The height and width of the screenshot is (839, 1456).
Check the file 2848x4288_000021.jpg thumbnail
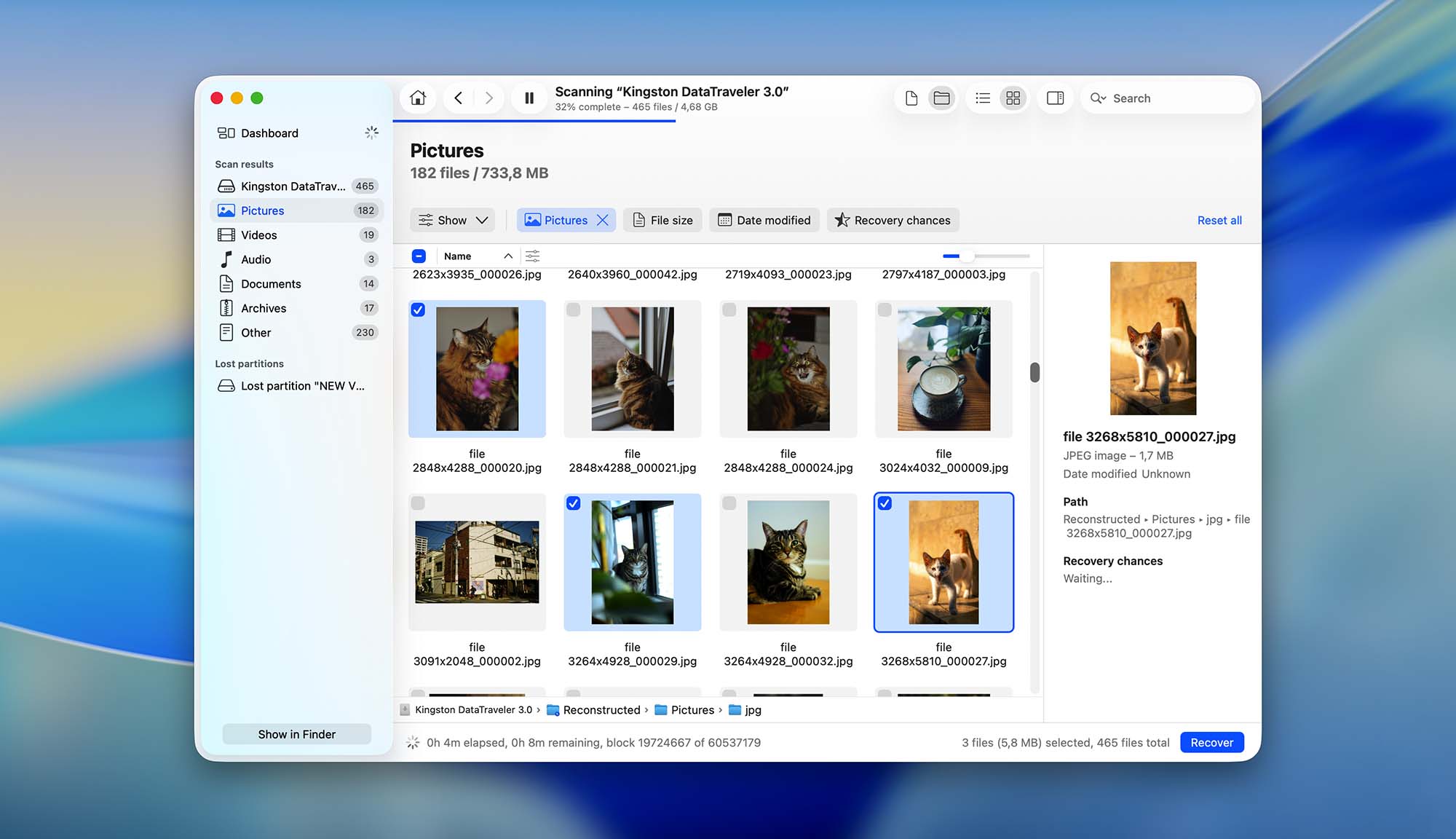[574, 310]
